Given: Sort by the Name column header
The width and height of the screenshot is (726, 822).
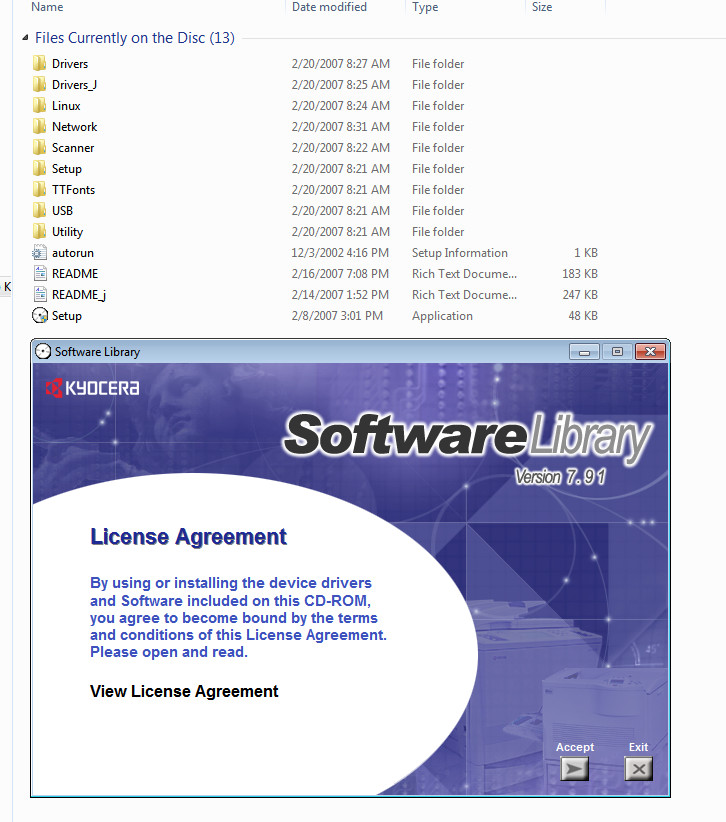Looking at the screenshot, I should (47, 7).
